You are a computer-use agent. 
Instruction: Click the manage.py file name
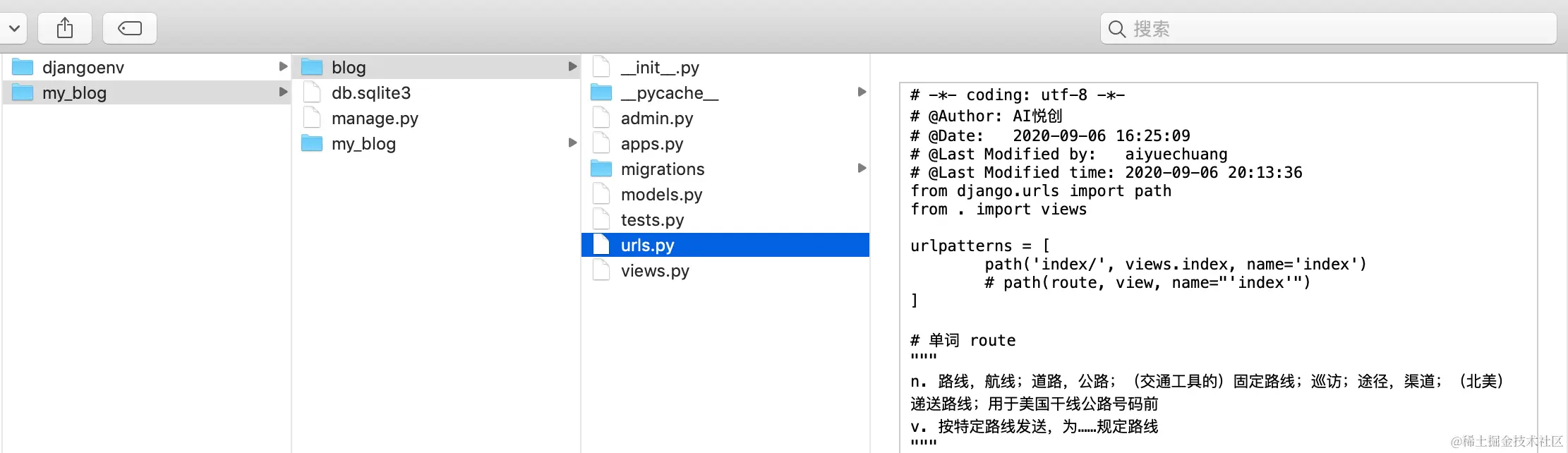[x=375, y=119]
